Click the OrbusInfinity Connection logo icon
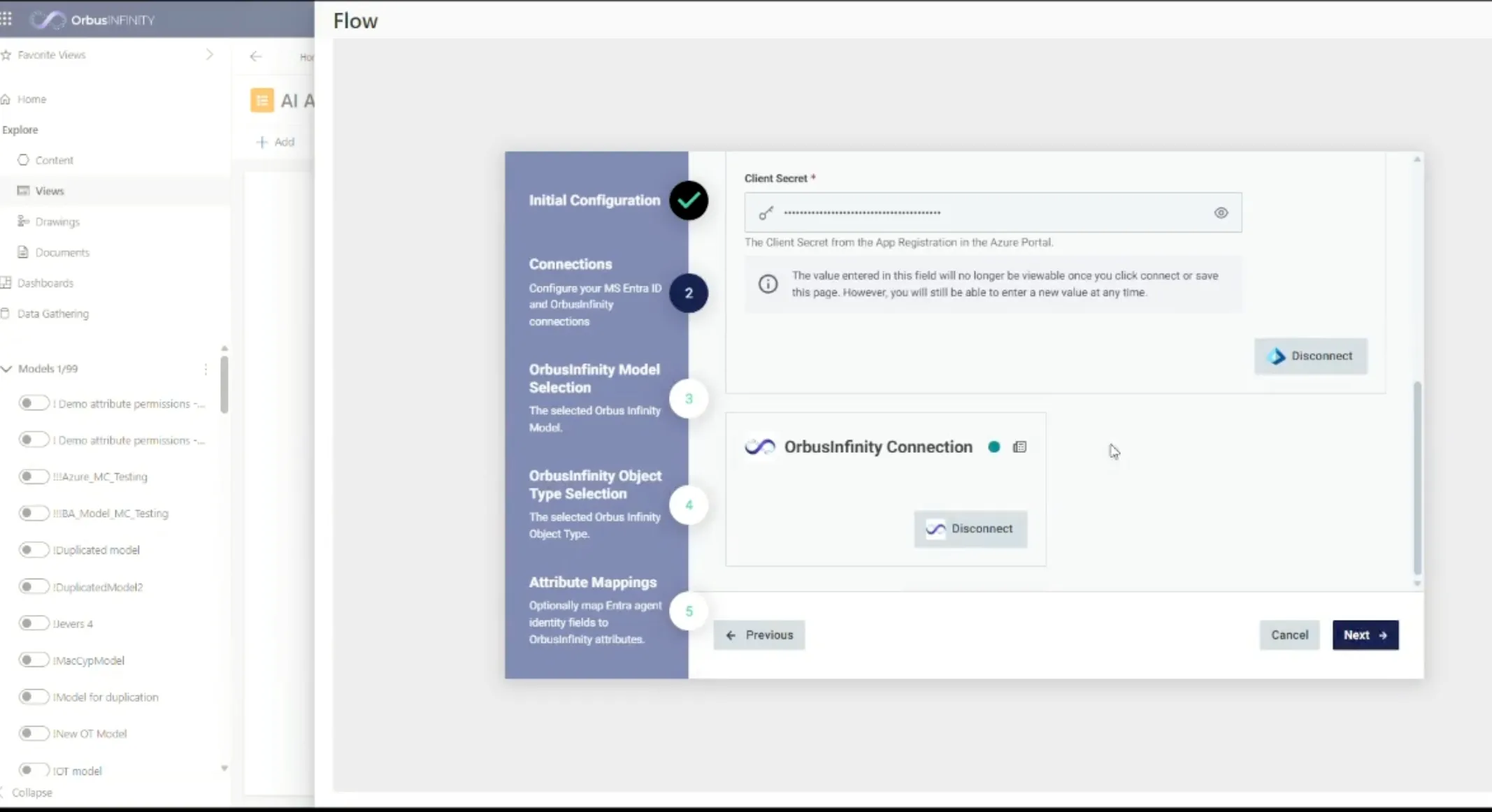1492x812 pixels. click(x=760, y=447)
